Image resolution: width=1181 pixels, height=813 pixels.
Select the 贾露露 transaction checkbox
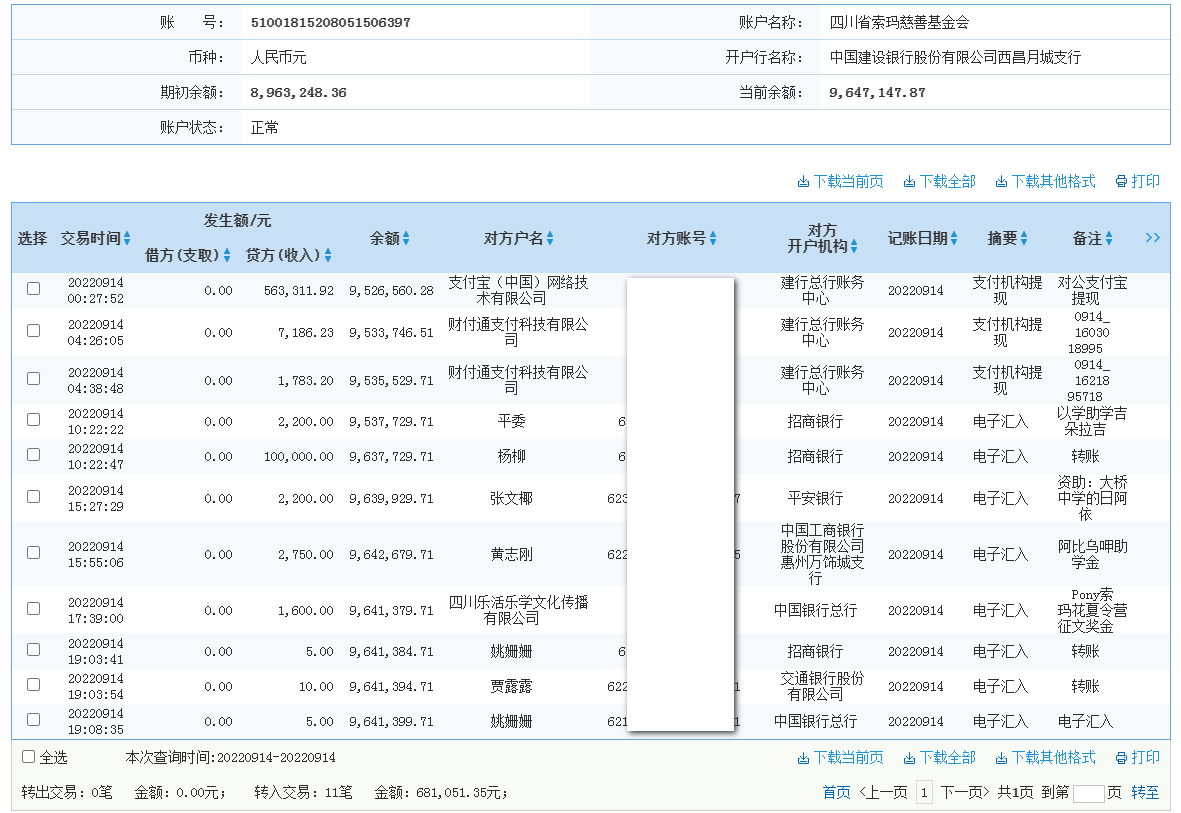(33, 684)
